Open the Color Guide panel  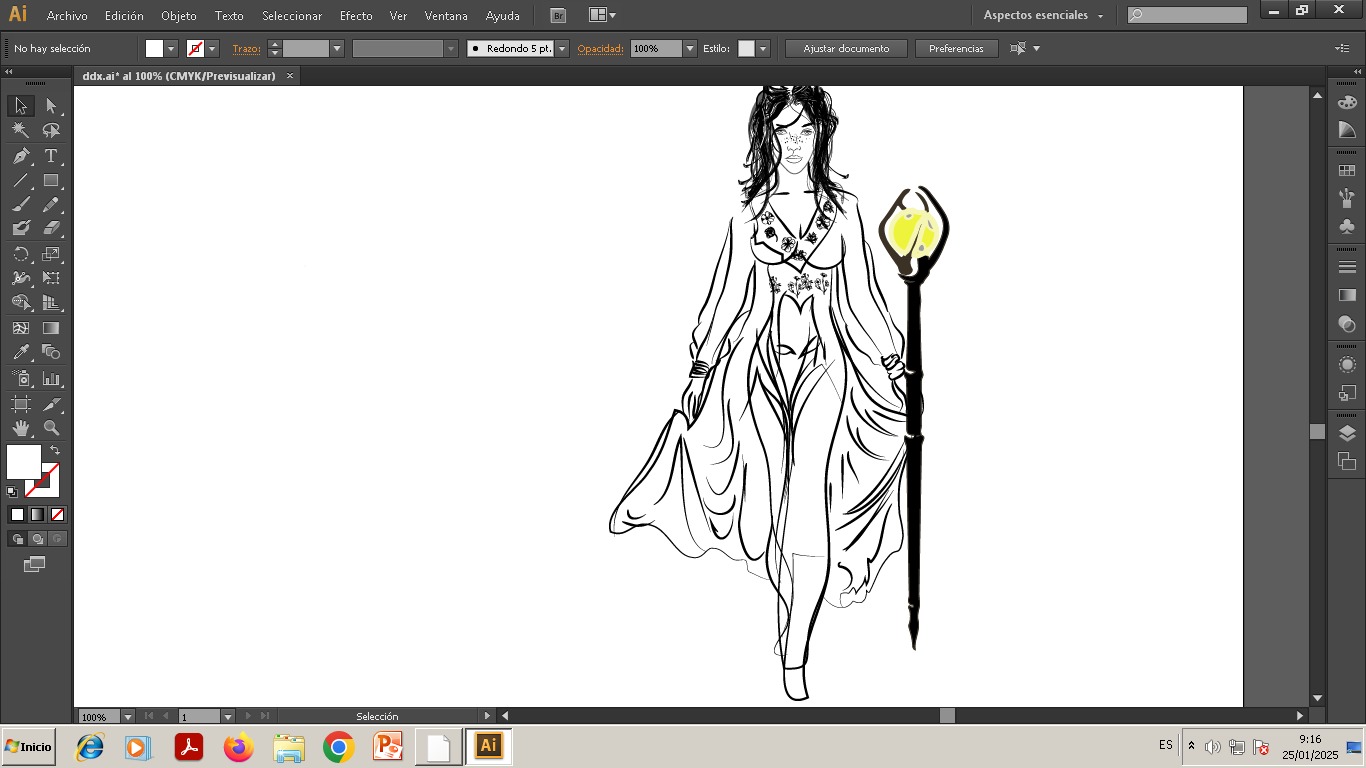pyautogui.click(x=1347, y=130)
